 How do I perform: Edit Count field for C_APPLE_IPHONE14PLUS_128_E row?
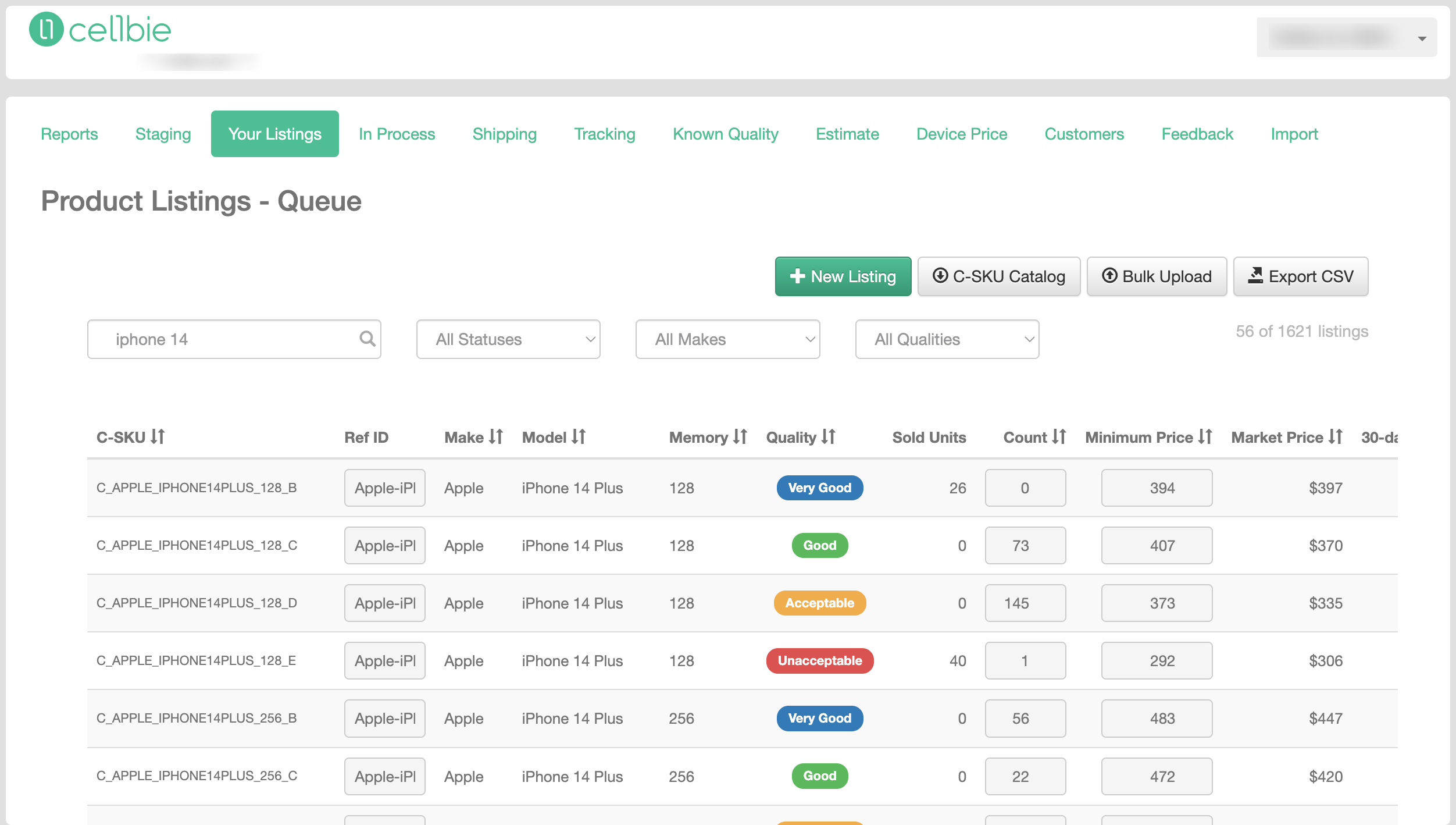pos(1025,660)
